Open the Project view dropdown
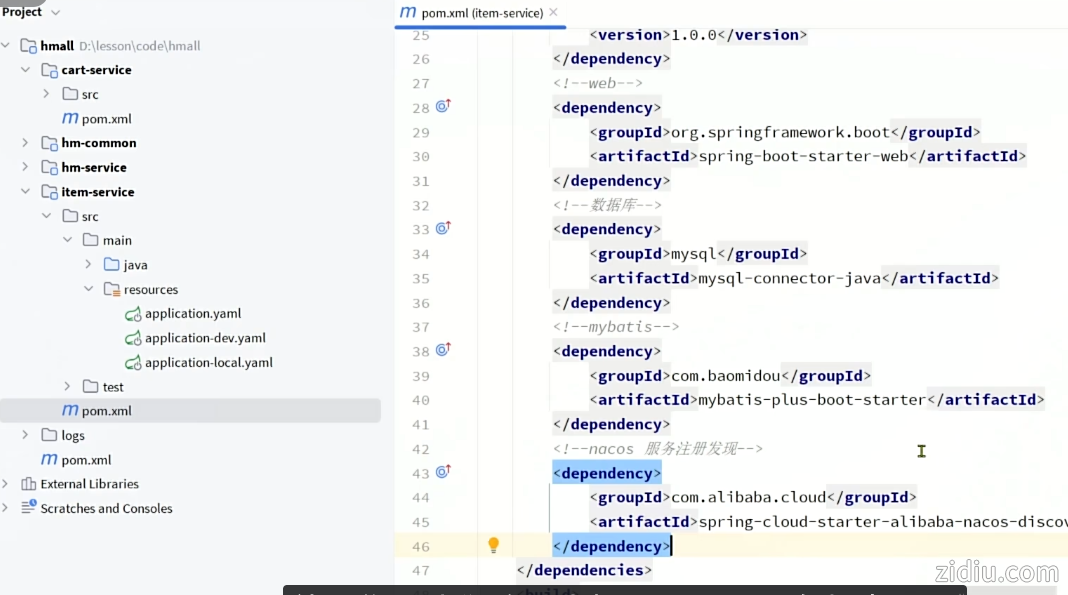The image size is (1068, 595). pyautogui.click(x=55, y=12)
